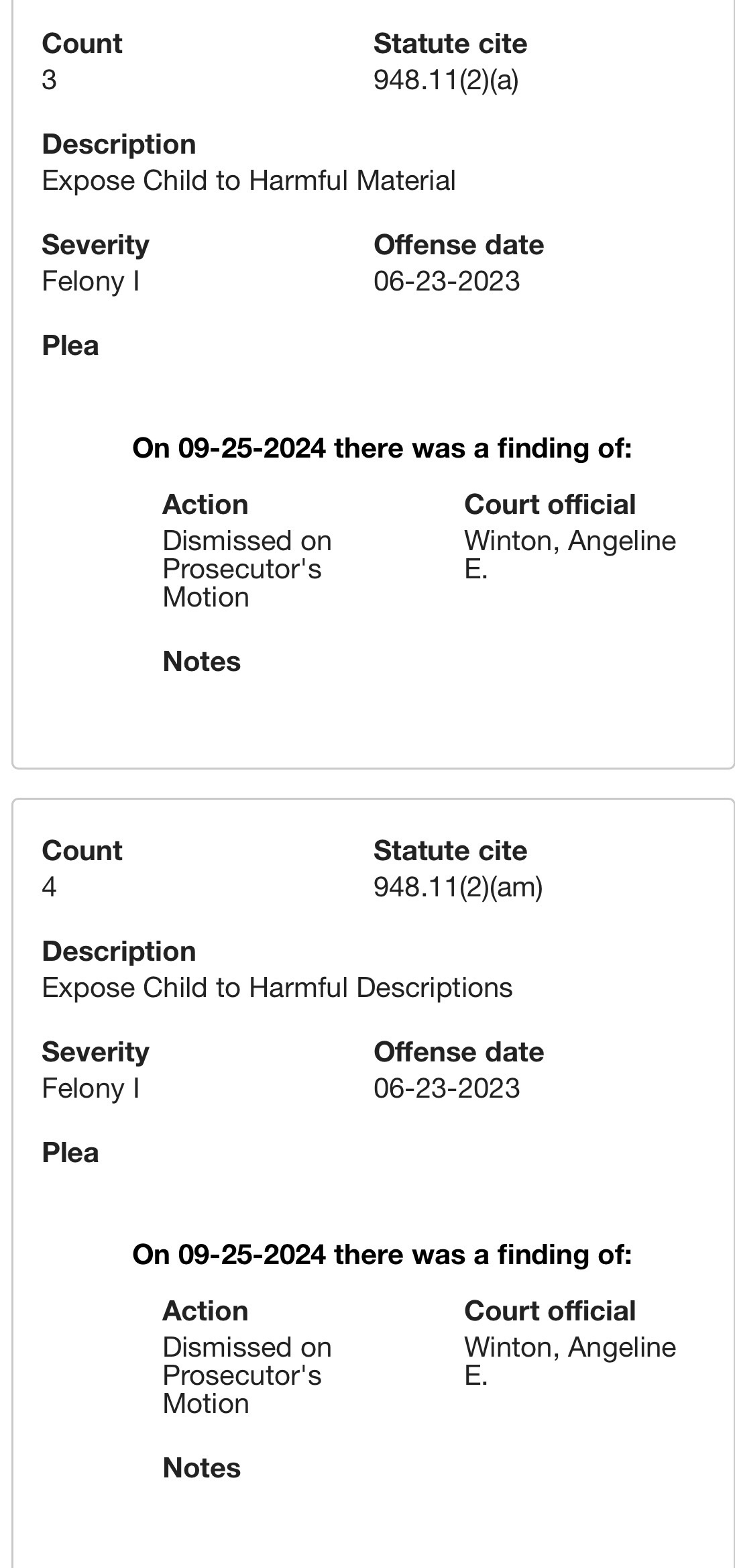735x1568 pixels.
Task: Click Count 4 'Dismissed on Prosecutor's Motion' action
Action: [247, 1375]
